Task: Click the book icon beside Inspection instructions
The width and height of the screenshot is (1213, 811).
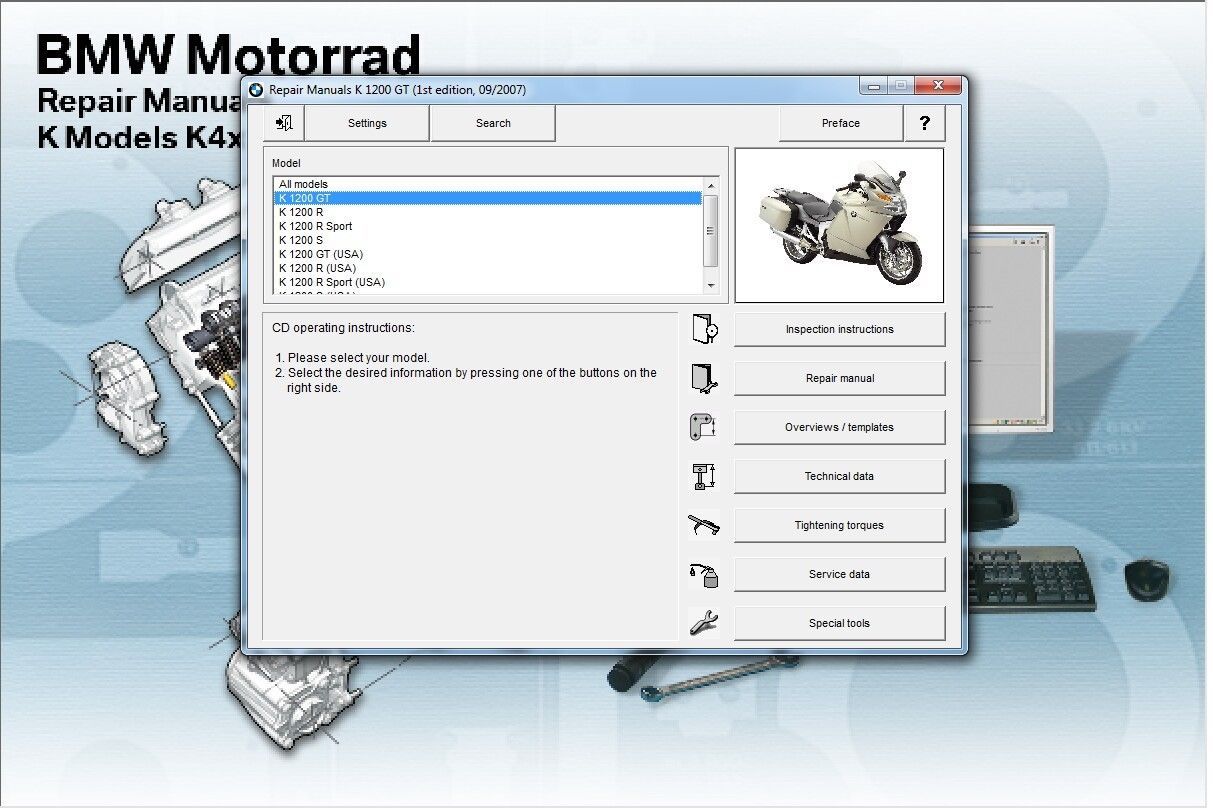Action: point(704,328)
